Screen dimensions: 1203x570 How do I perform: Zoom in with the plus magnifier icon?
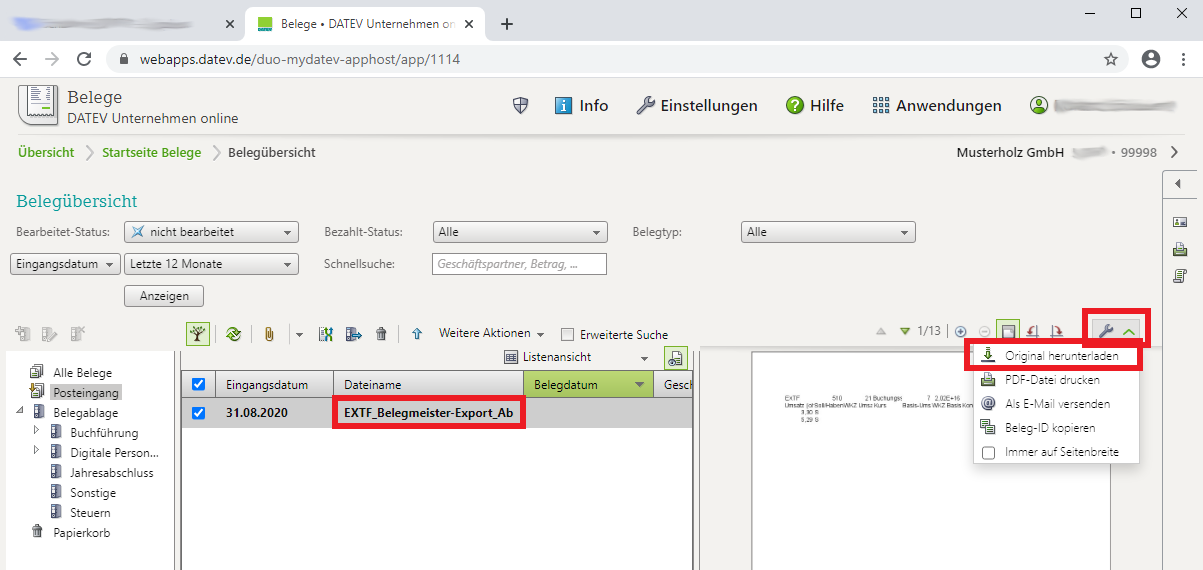click(x=961, y=331)
